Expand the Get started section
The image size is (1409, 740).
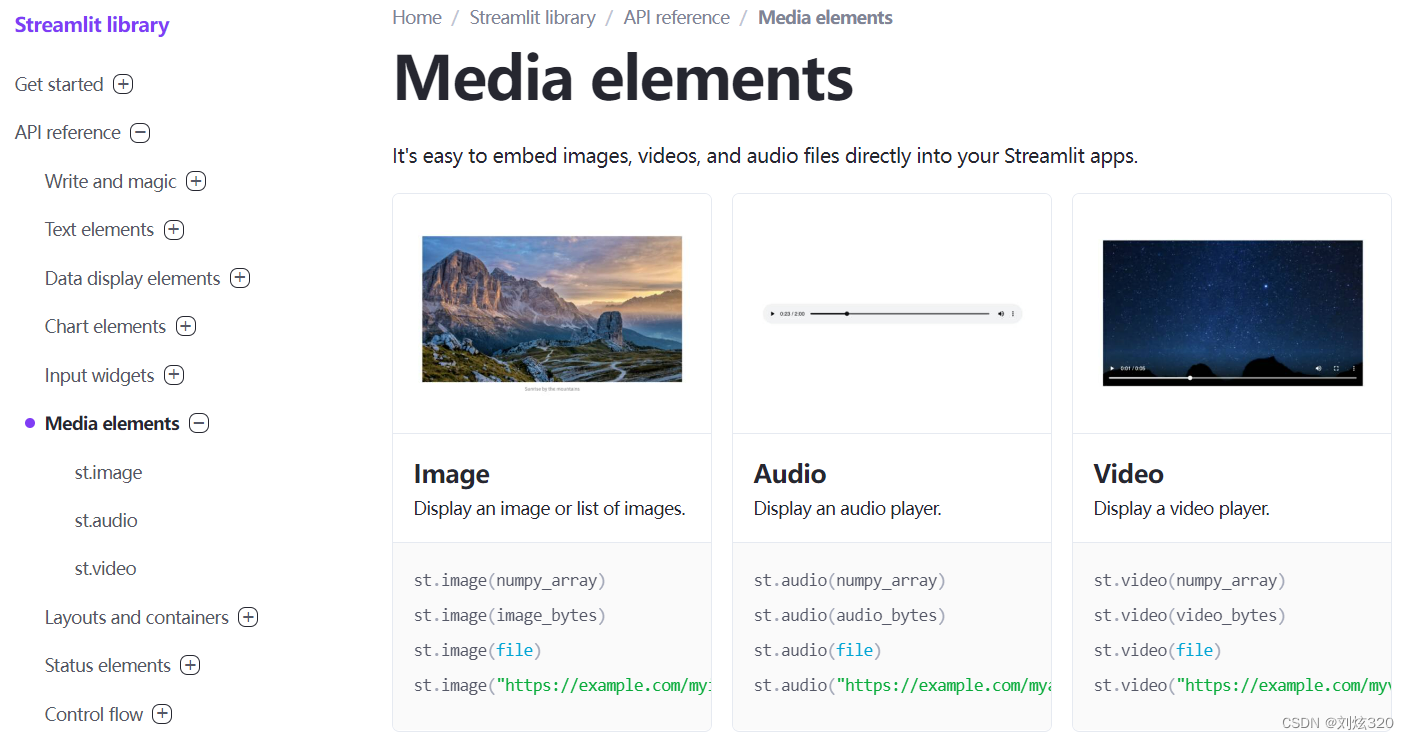[123, 84]
